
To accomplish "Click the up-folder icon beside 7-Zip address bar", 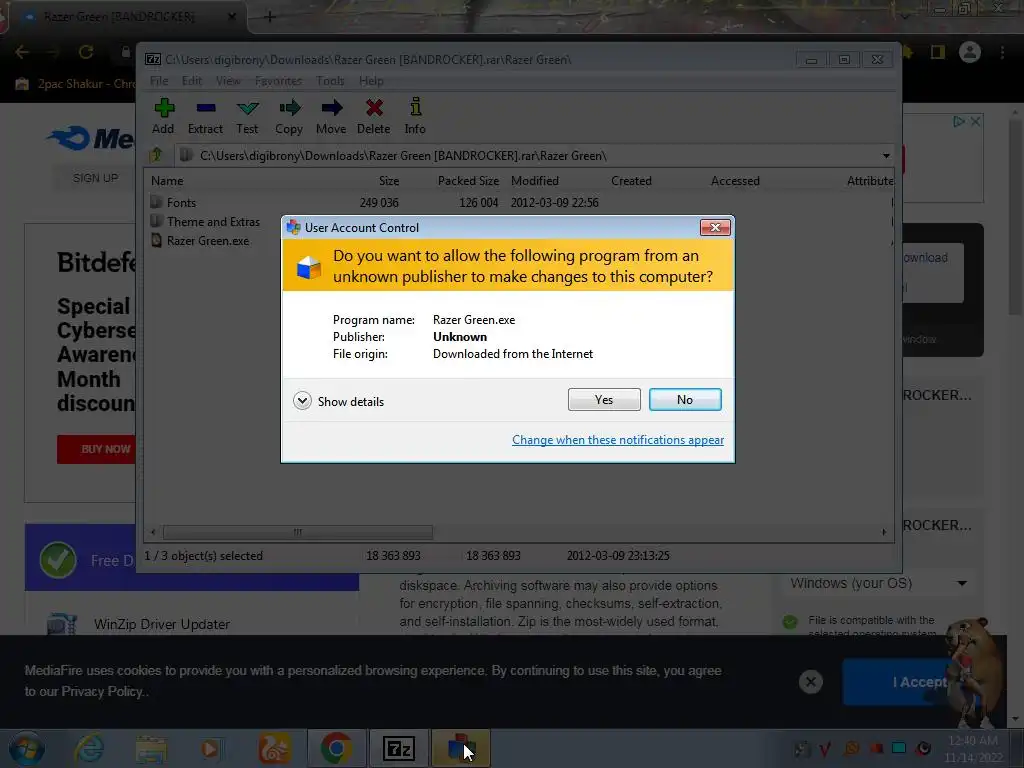I will point(157,155).
